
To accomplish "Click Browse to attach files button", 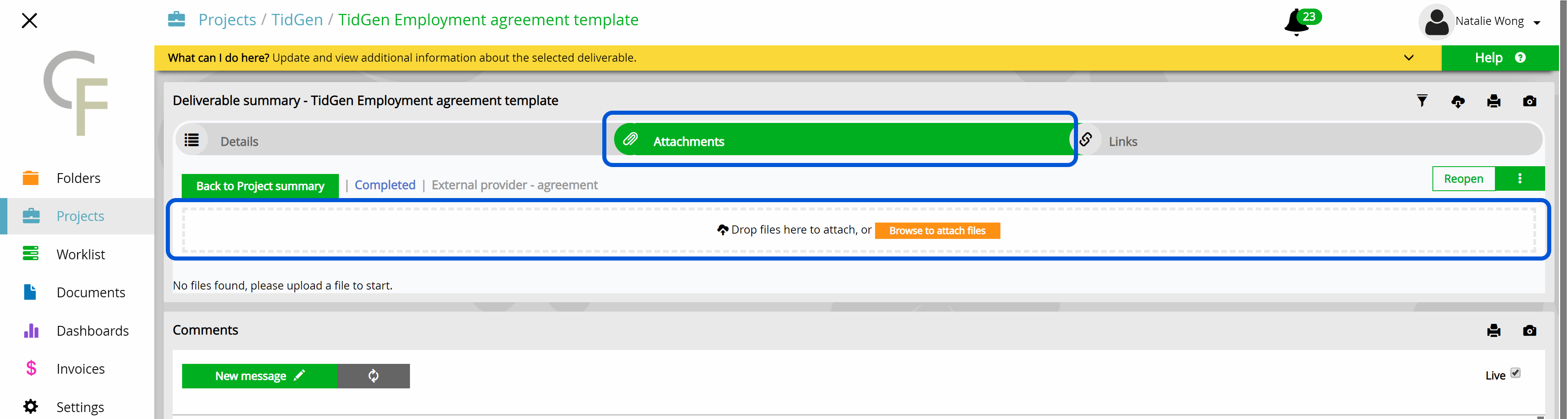I will pyautogui.click(x=937, y=231).
